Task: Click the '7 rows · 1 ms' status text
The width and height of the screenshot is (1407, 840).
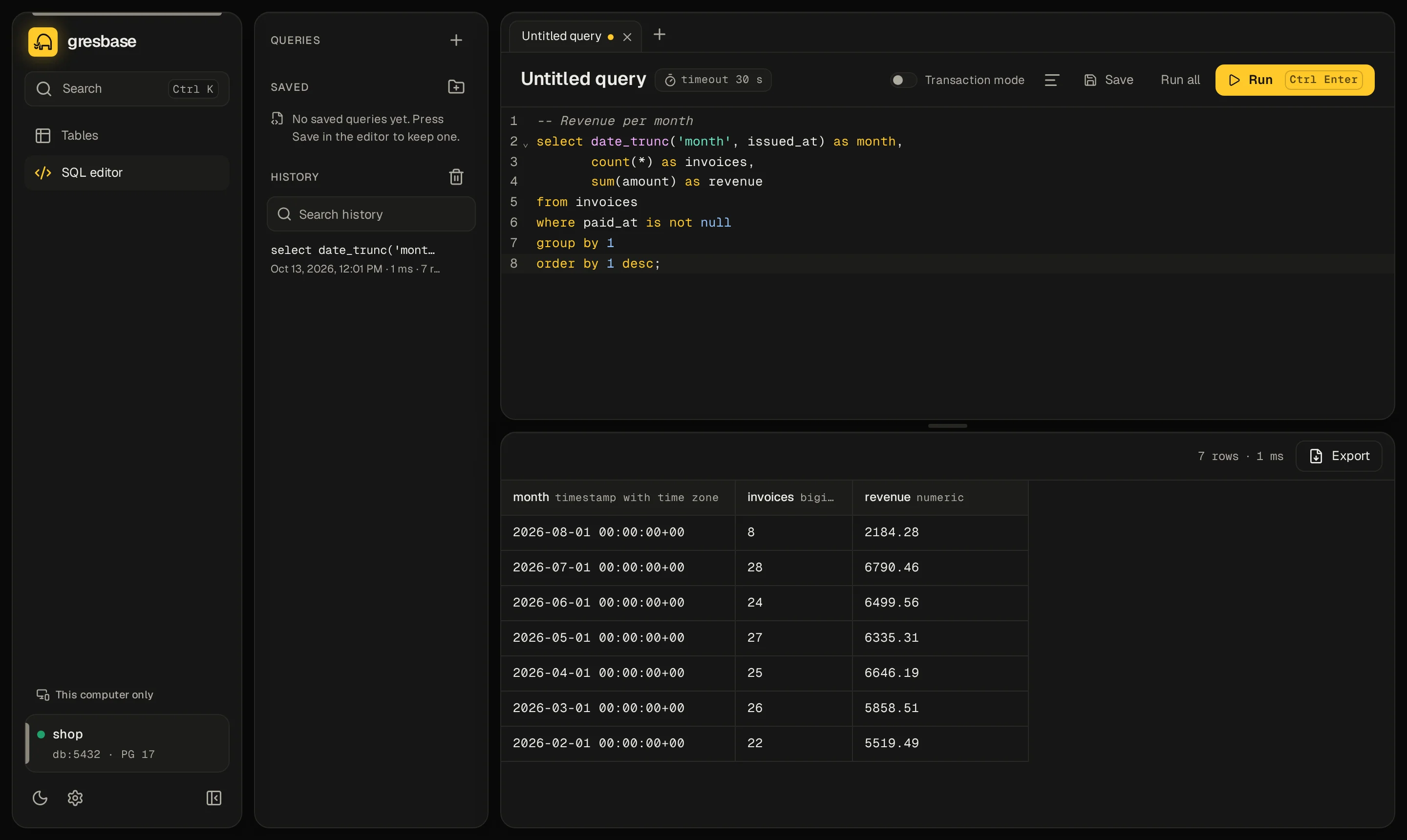Action: click(x=1240, y=456)
